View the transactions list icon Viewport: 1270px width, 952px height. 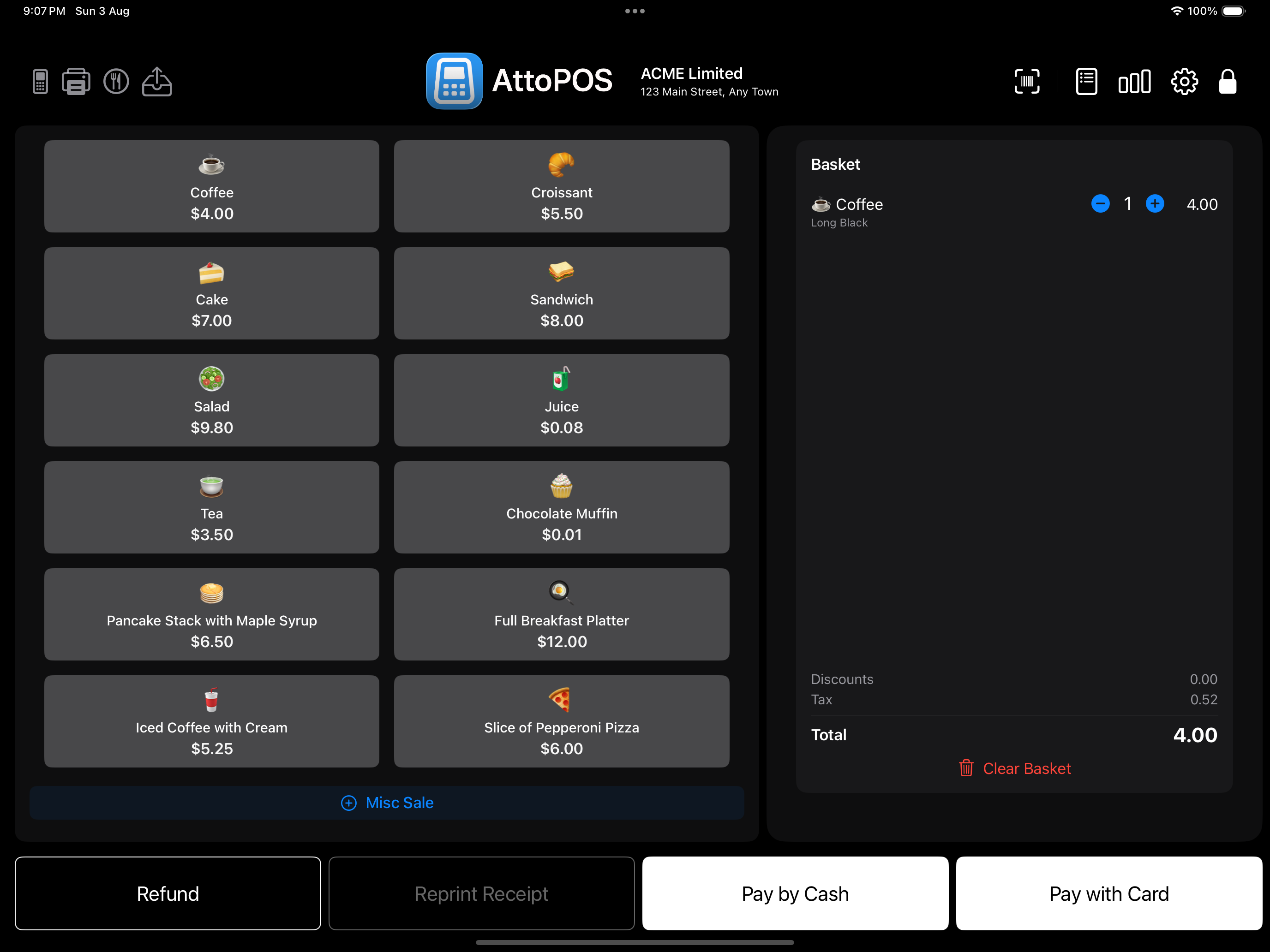(x=1086, y=82)
